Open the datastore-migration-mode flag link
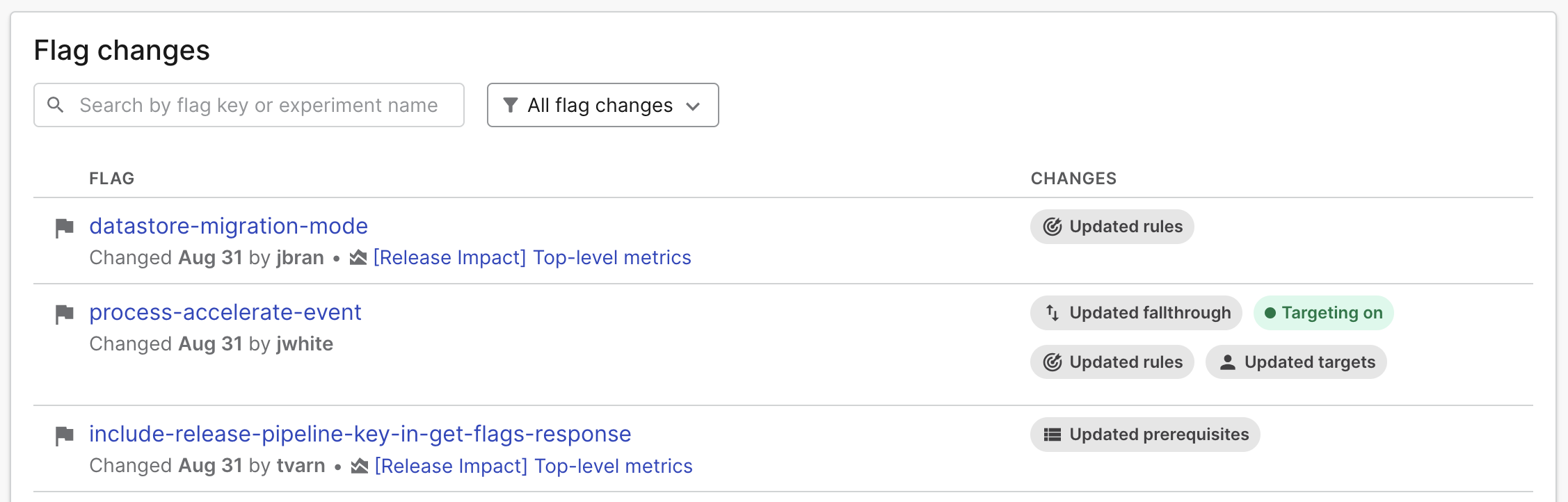This screenshot has height=502, width=1568. (230, 226)
